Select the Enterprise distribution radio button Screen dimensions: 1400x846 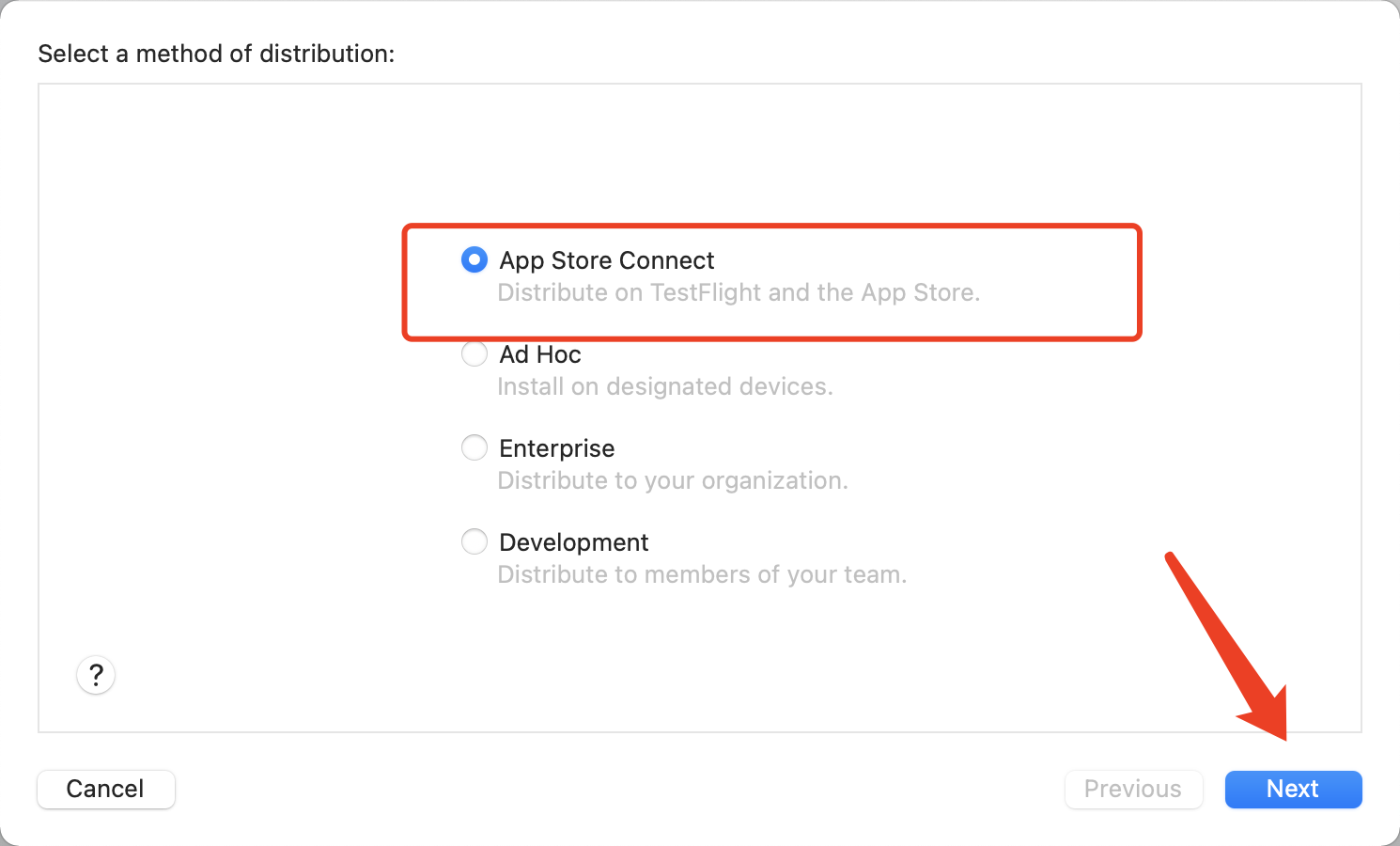point(474,447)
